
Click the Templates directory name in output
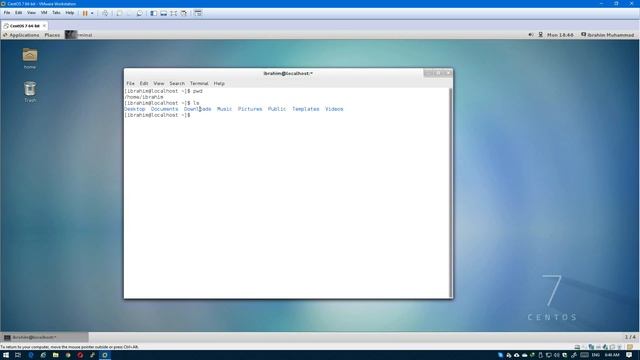pos(306,109)
